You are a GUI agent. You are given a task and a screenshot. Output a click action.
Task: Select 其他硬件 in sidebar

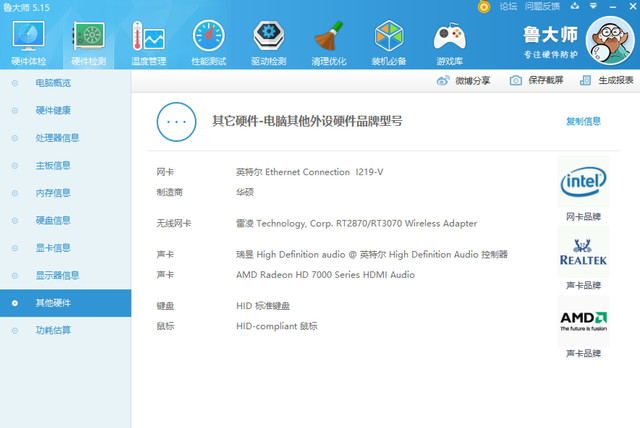(x=65, y=303)
